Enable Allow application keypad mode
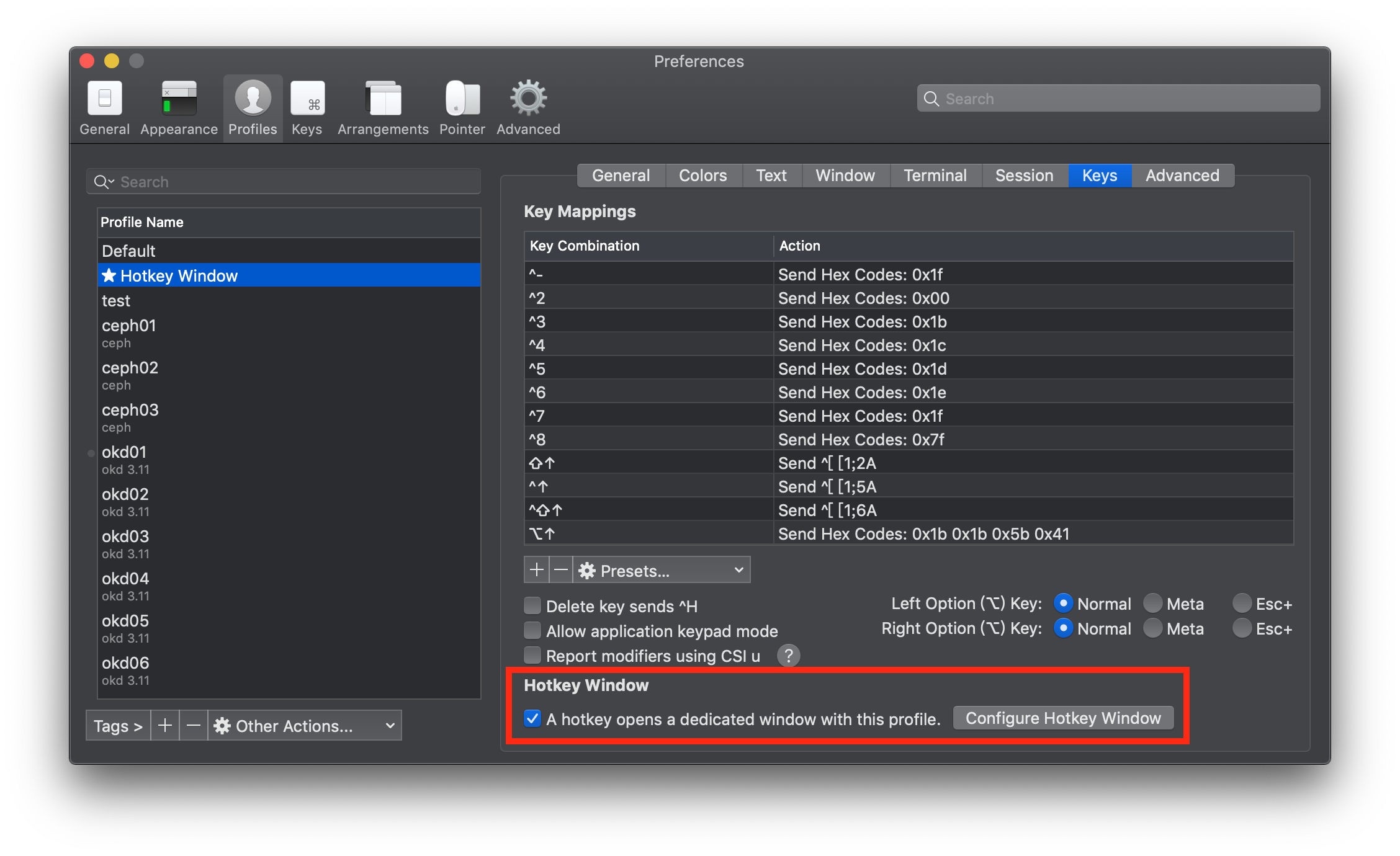The image size is (1400, 856). [532, 630]
